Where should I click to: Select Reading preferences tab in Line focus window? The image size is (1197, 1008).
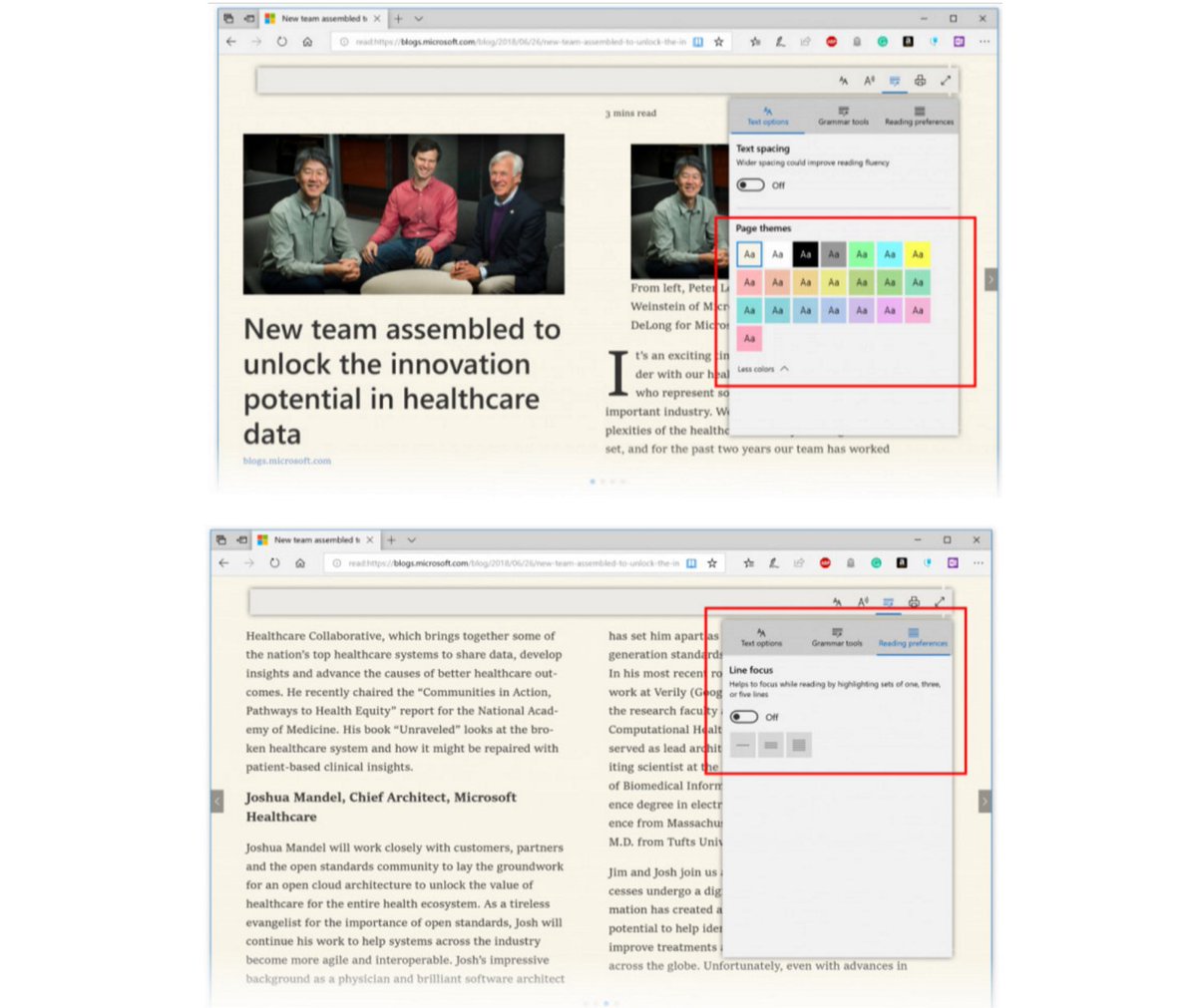click(913, 638)
